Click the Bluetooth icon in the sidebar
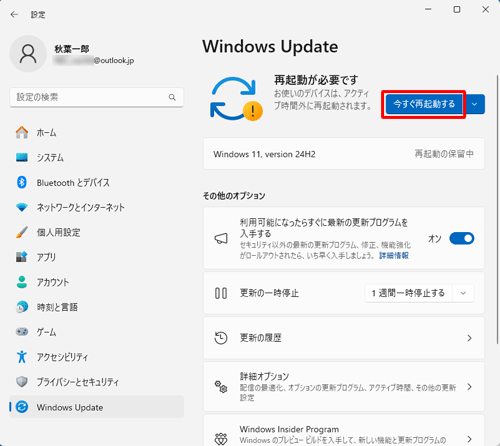Screen dimensions: 500x446 tap(22, 182)
